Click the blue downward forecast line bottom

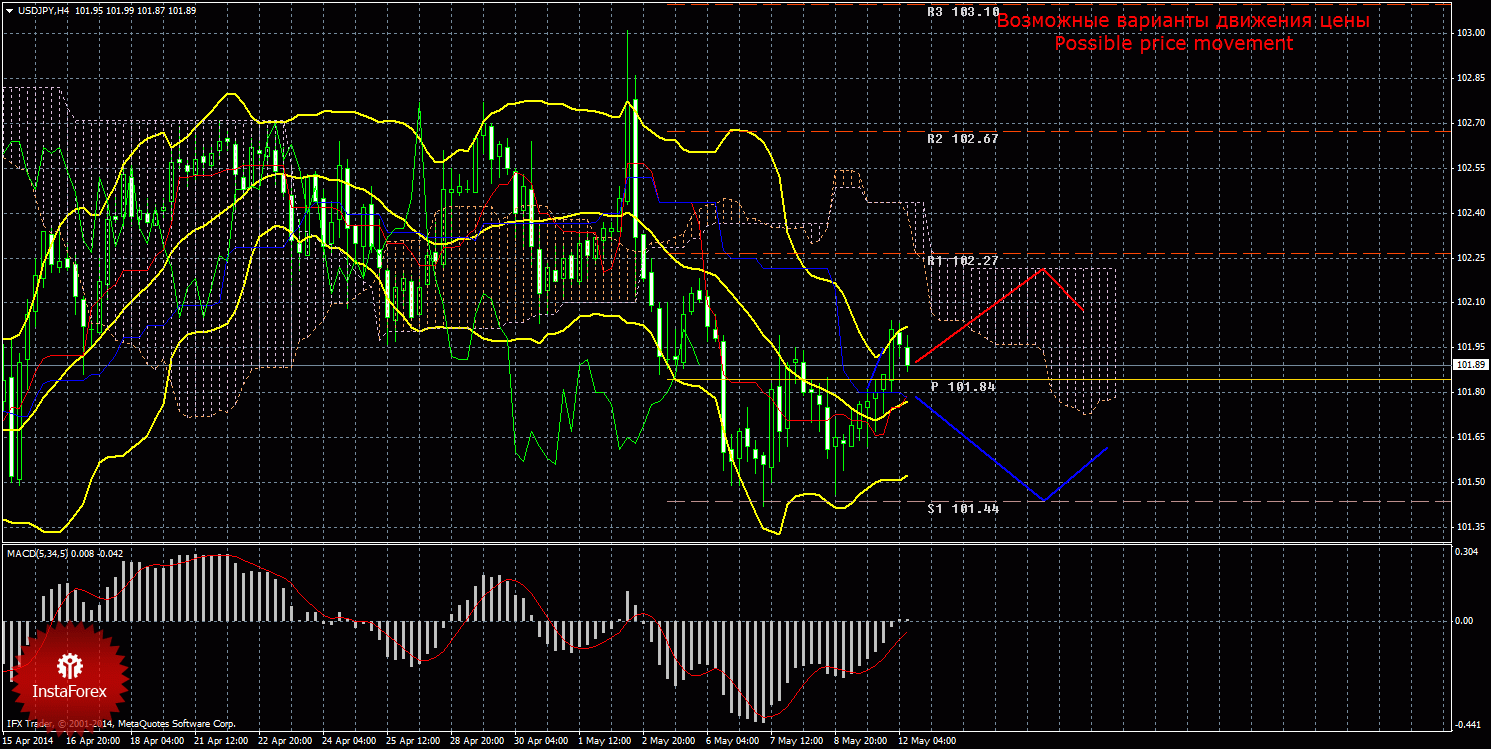tap(1043, 500)
